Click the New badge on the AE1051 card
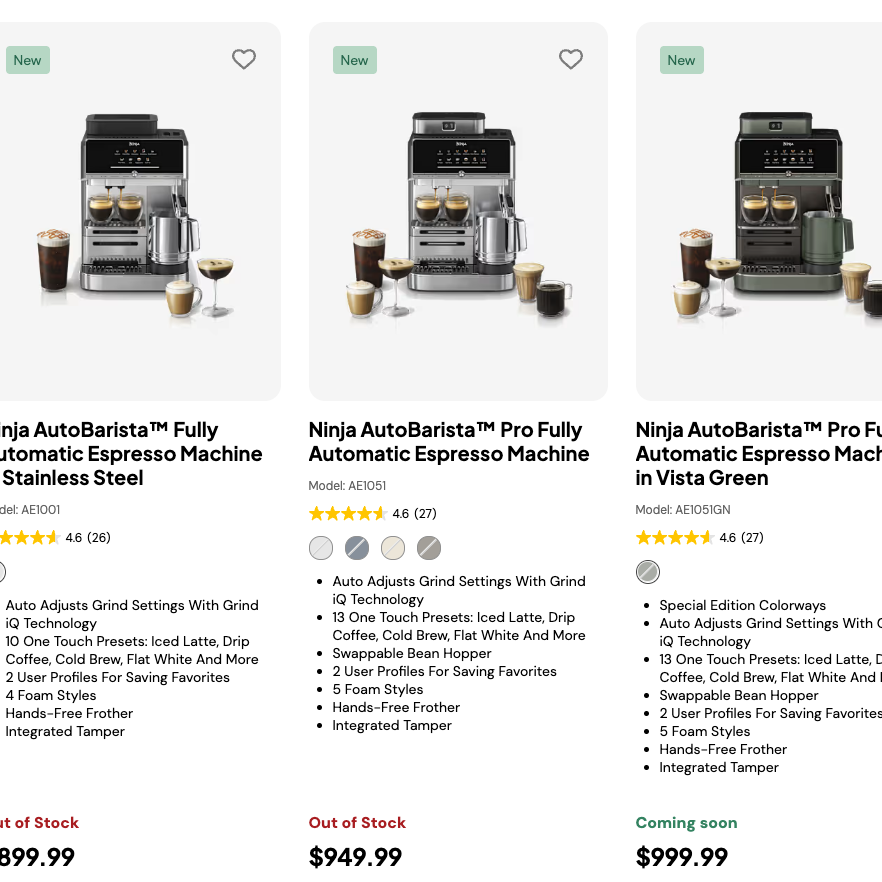Viewport: 882px width, 882px height. pyautogui.click(x=354, y=60)
